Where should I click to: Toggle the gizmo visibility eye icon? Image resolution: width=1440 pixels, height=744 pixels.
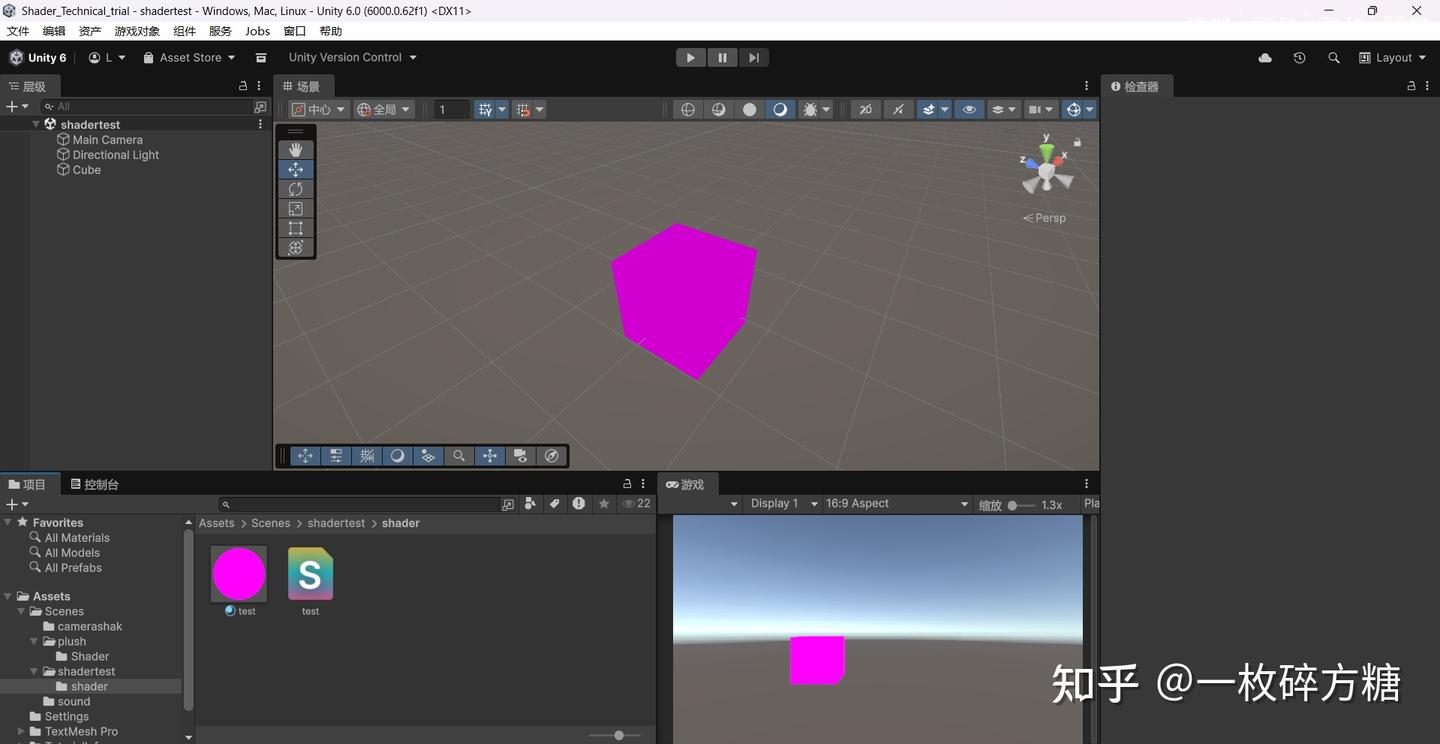969,109
